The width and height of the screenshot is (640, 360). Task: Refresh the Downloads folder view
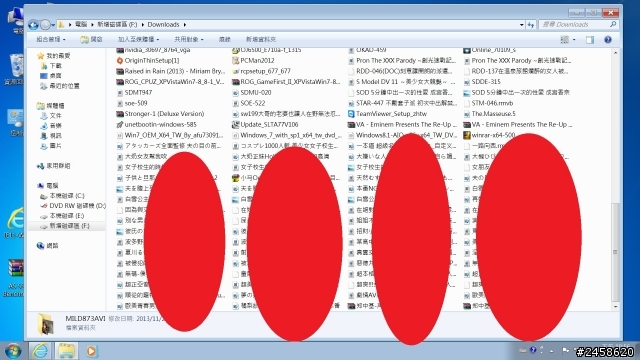(x=531, y=25)
